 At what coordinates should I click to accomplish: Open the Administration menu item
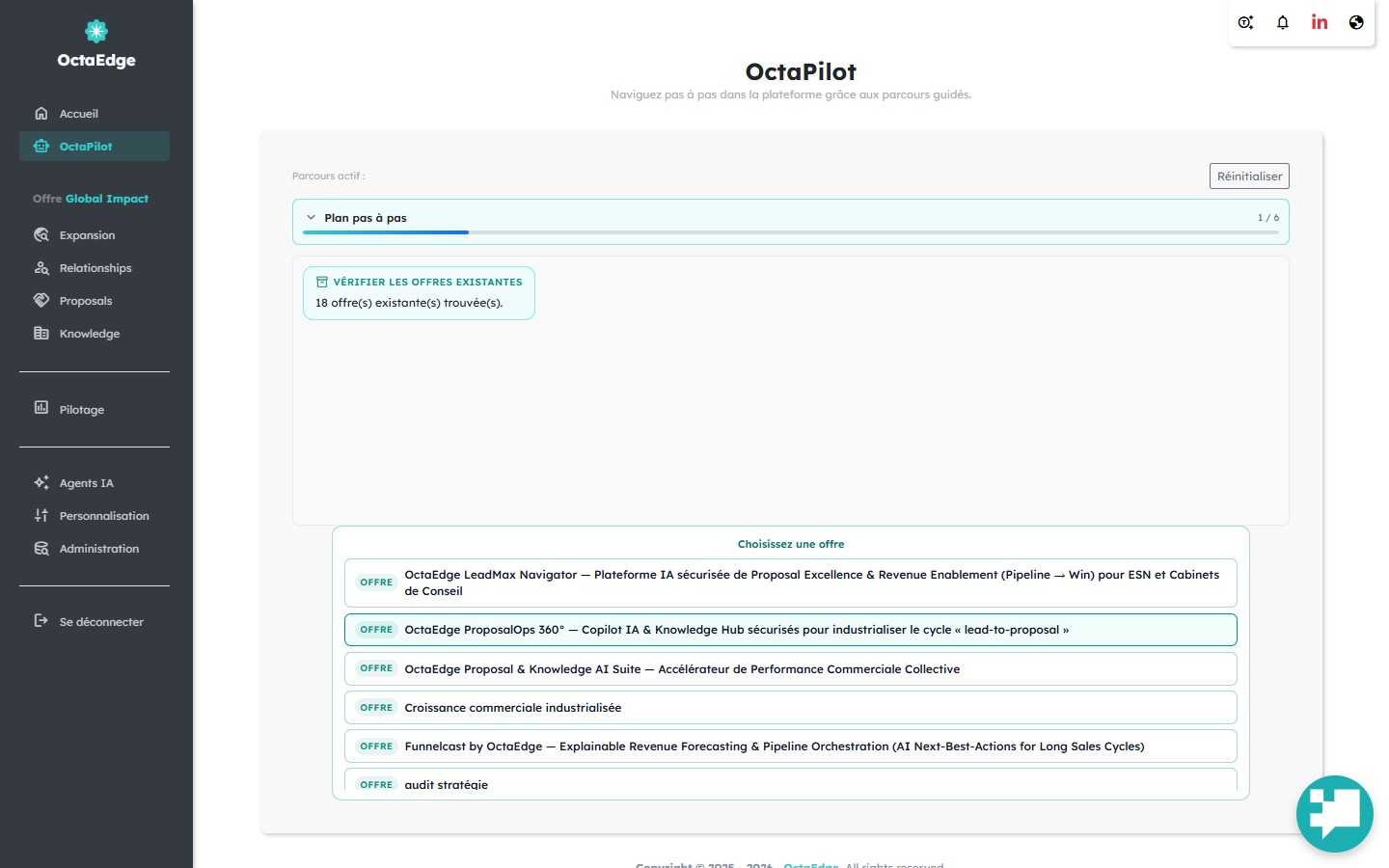[x=95, y=548]
